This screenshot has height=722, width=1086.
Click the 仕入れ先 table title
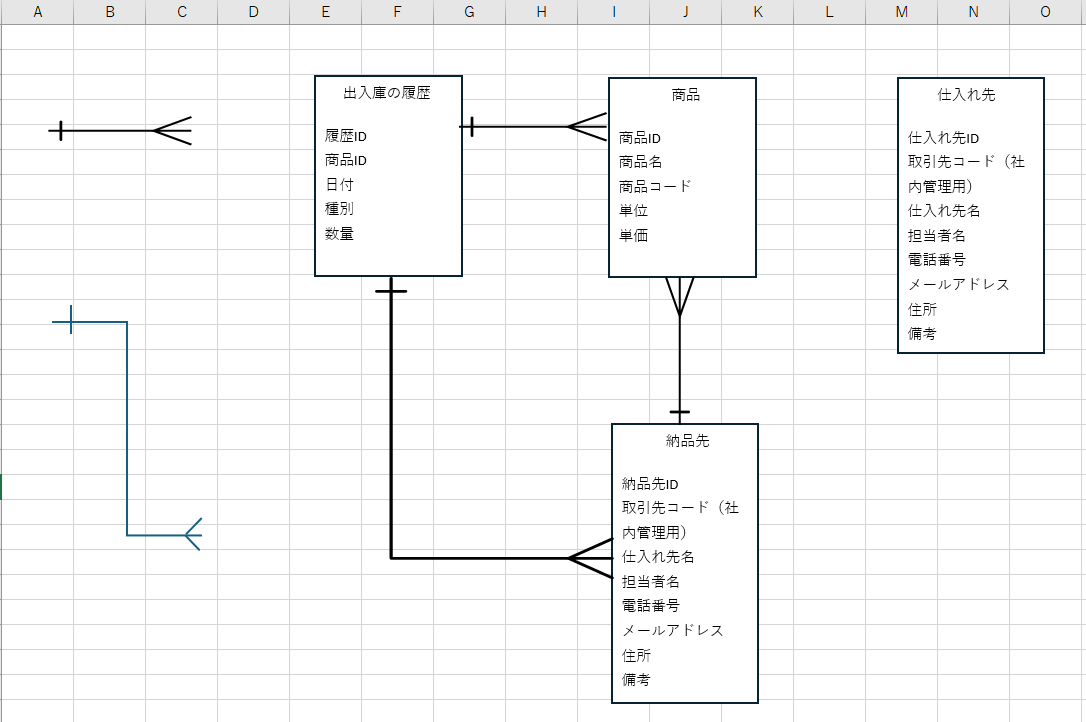pyautogui.click(x=966, y=95)
